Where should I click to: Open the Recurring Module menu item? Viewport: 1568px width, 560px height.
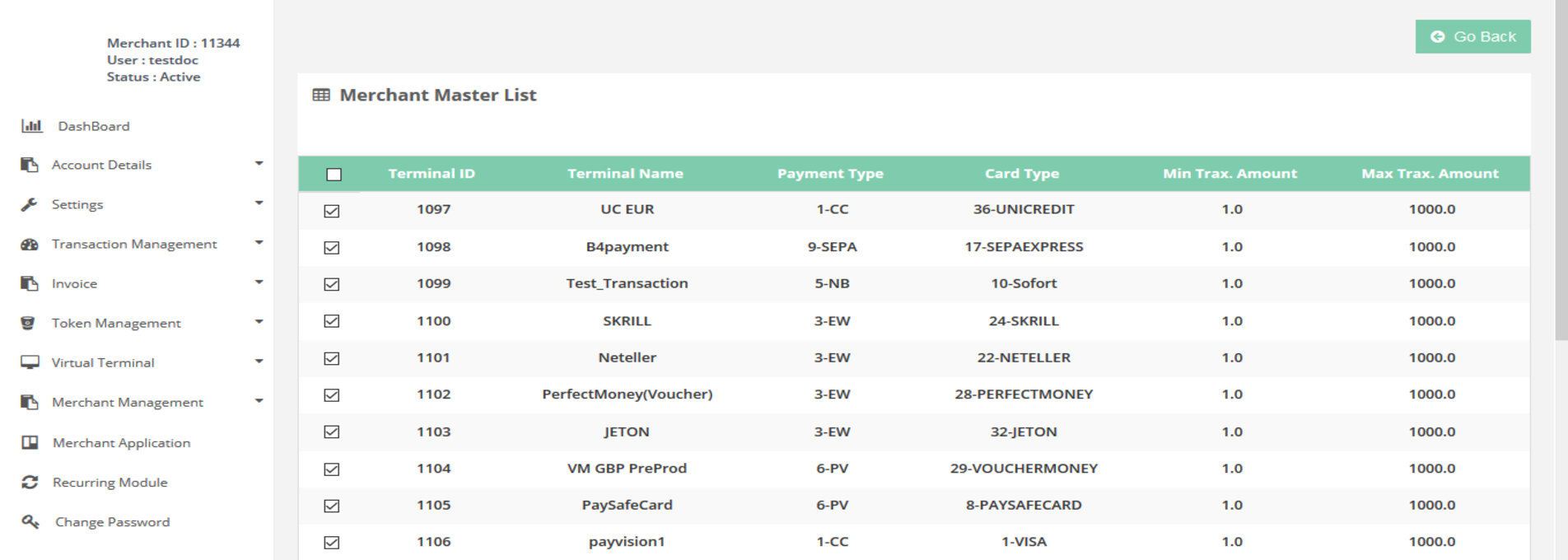110,483
